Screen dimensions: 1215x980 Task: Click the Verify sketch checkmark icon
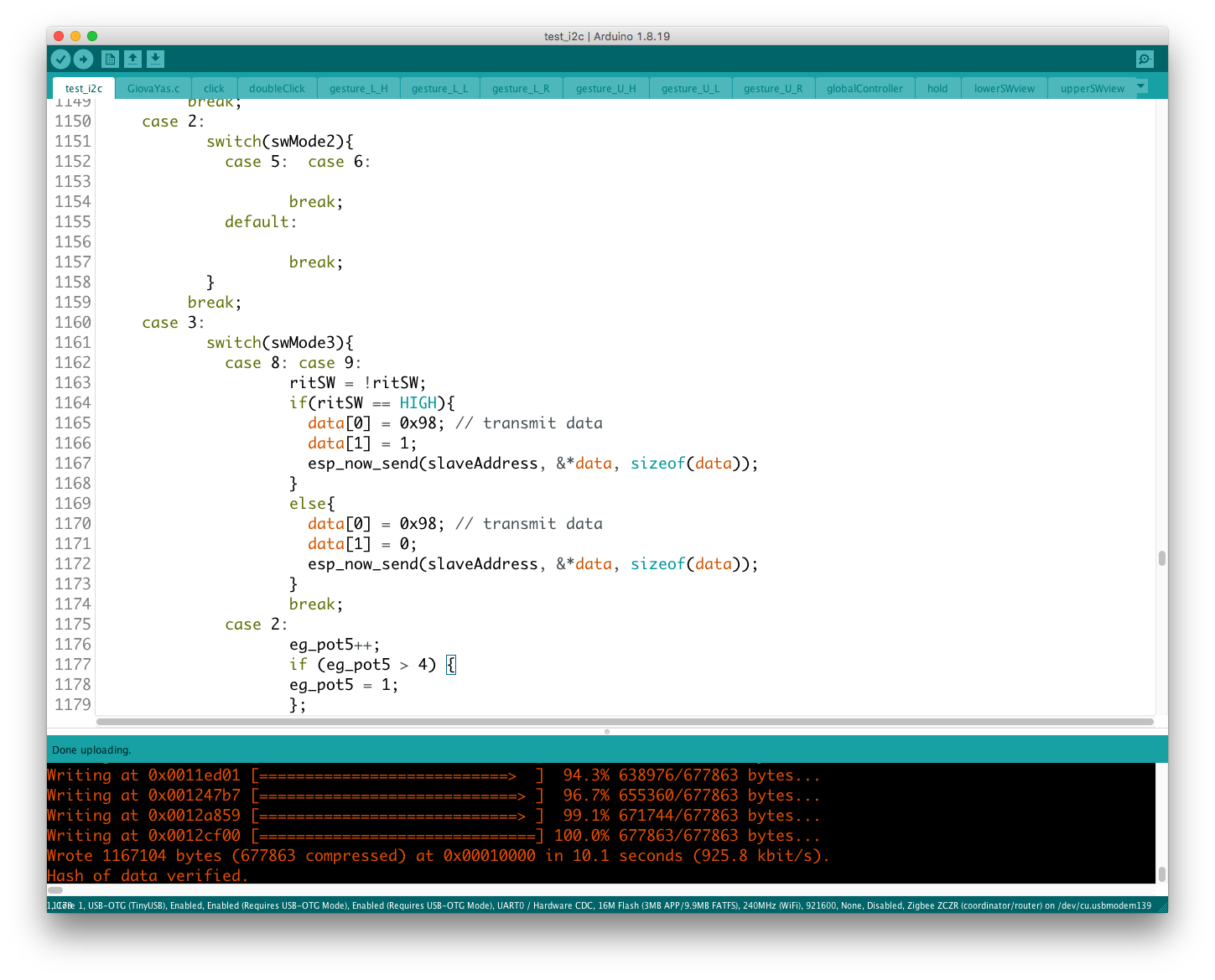tap(60, 59)
